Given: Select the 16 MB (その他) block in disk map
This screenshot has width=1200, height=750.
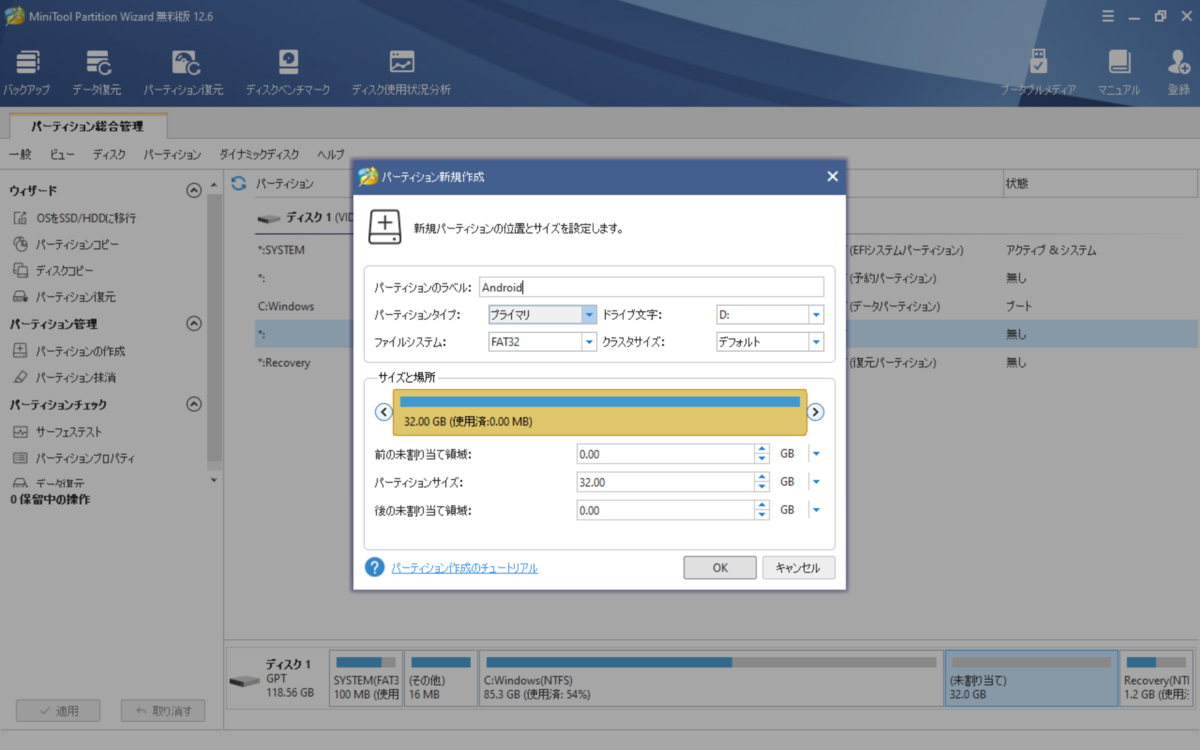Looking at the screenshot, I should click(x=441, y=678).
